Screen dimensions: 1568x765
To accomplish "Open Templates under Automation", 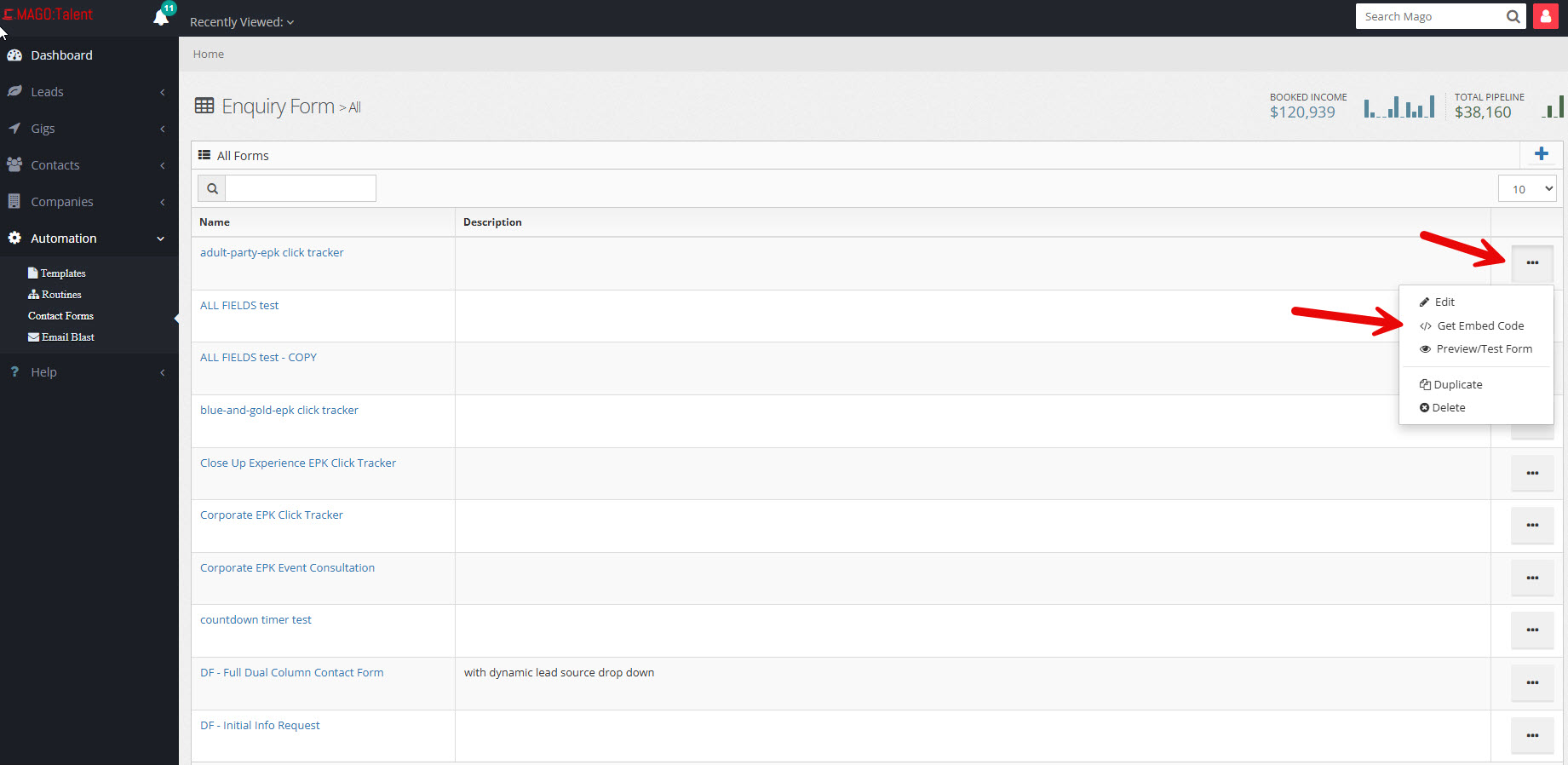I will point(57,273).
